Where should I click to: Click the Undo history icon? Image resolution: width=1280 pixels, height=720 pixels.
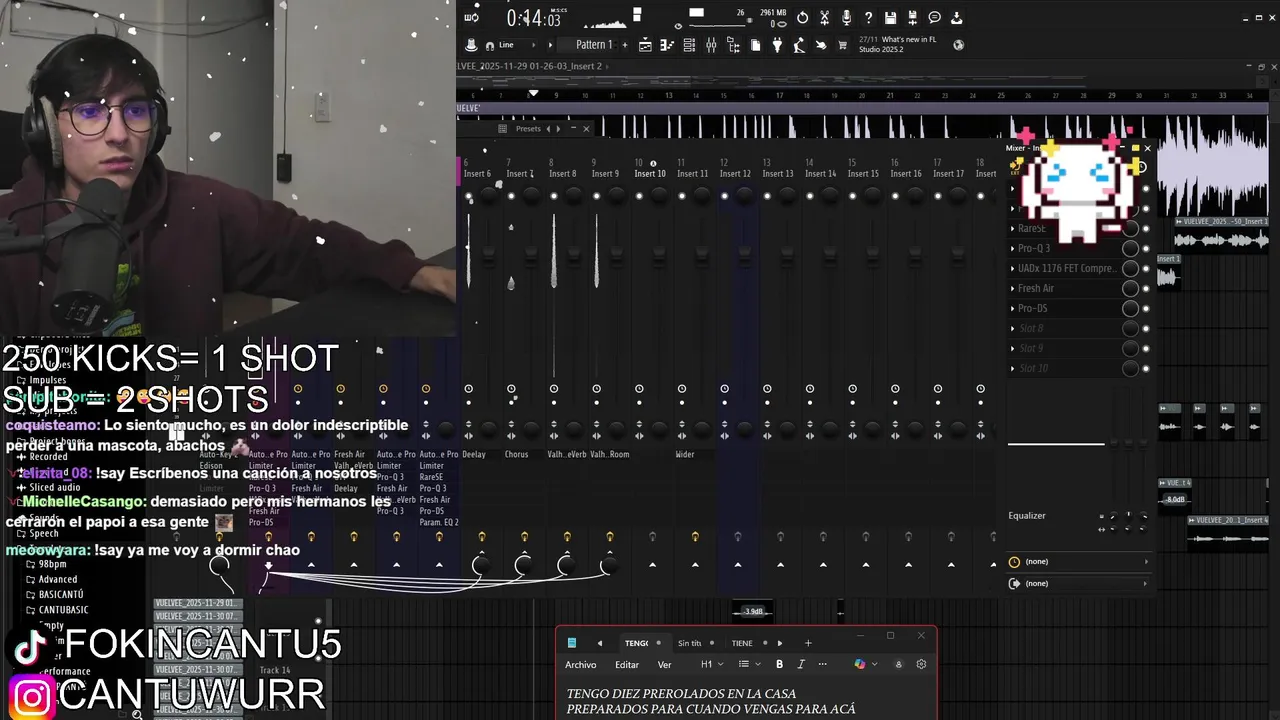[x=802, y=18]
